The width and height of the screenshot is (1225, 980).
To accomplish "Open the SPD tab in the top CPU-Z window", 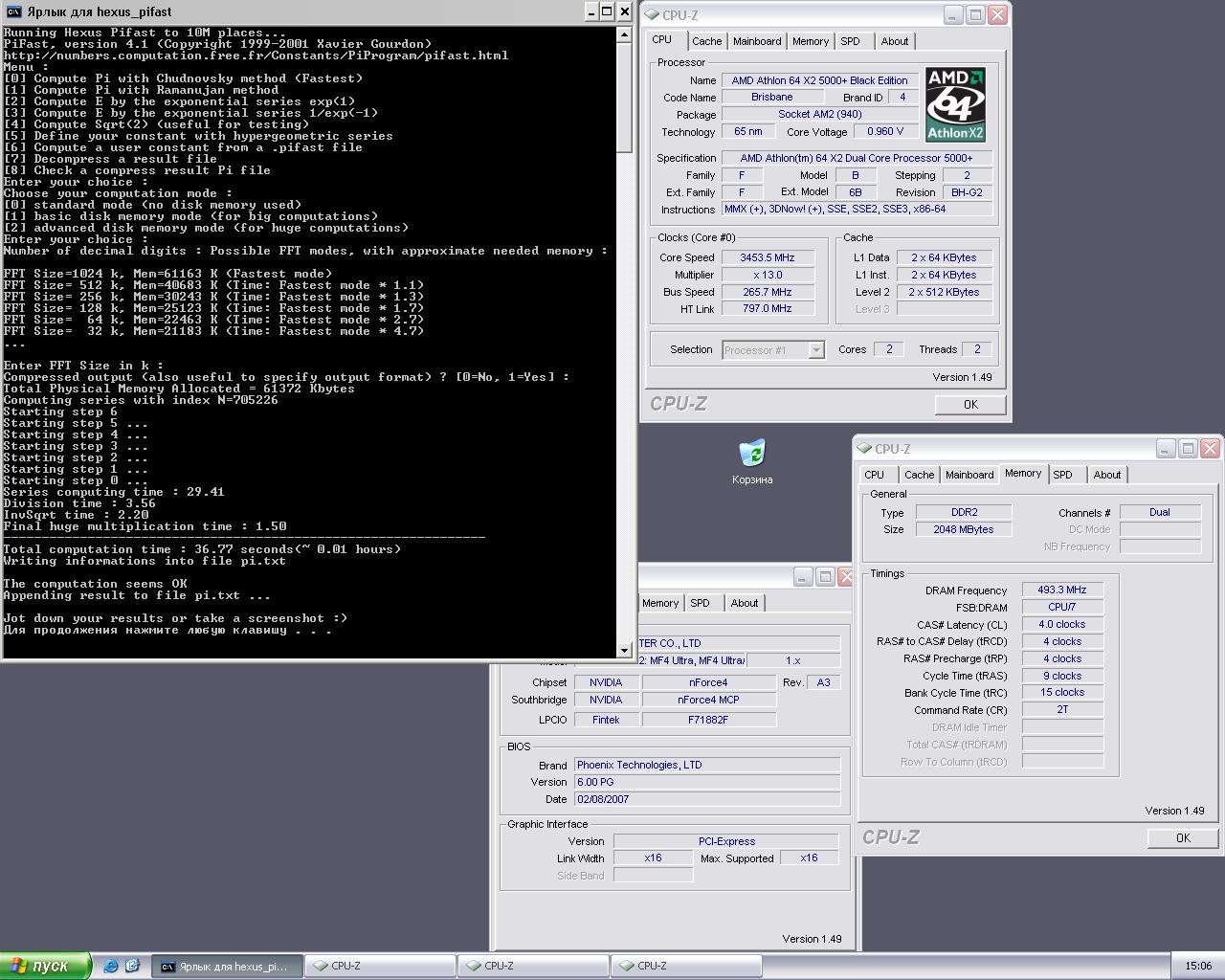I will 850,41.
